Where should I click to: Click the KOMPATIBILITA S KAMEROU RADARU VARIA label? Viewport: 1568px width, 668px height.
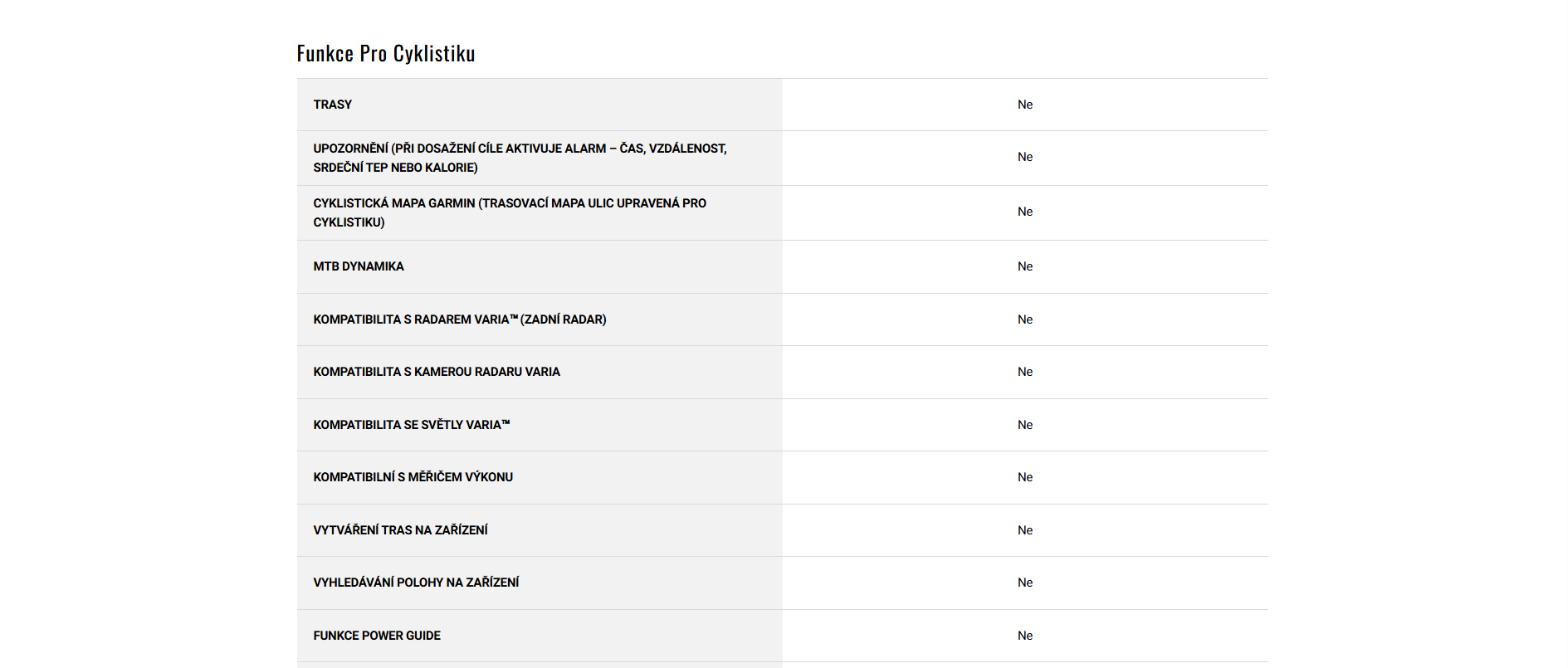437,372
